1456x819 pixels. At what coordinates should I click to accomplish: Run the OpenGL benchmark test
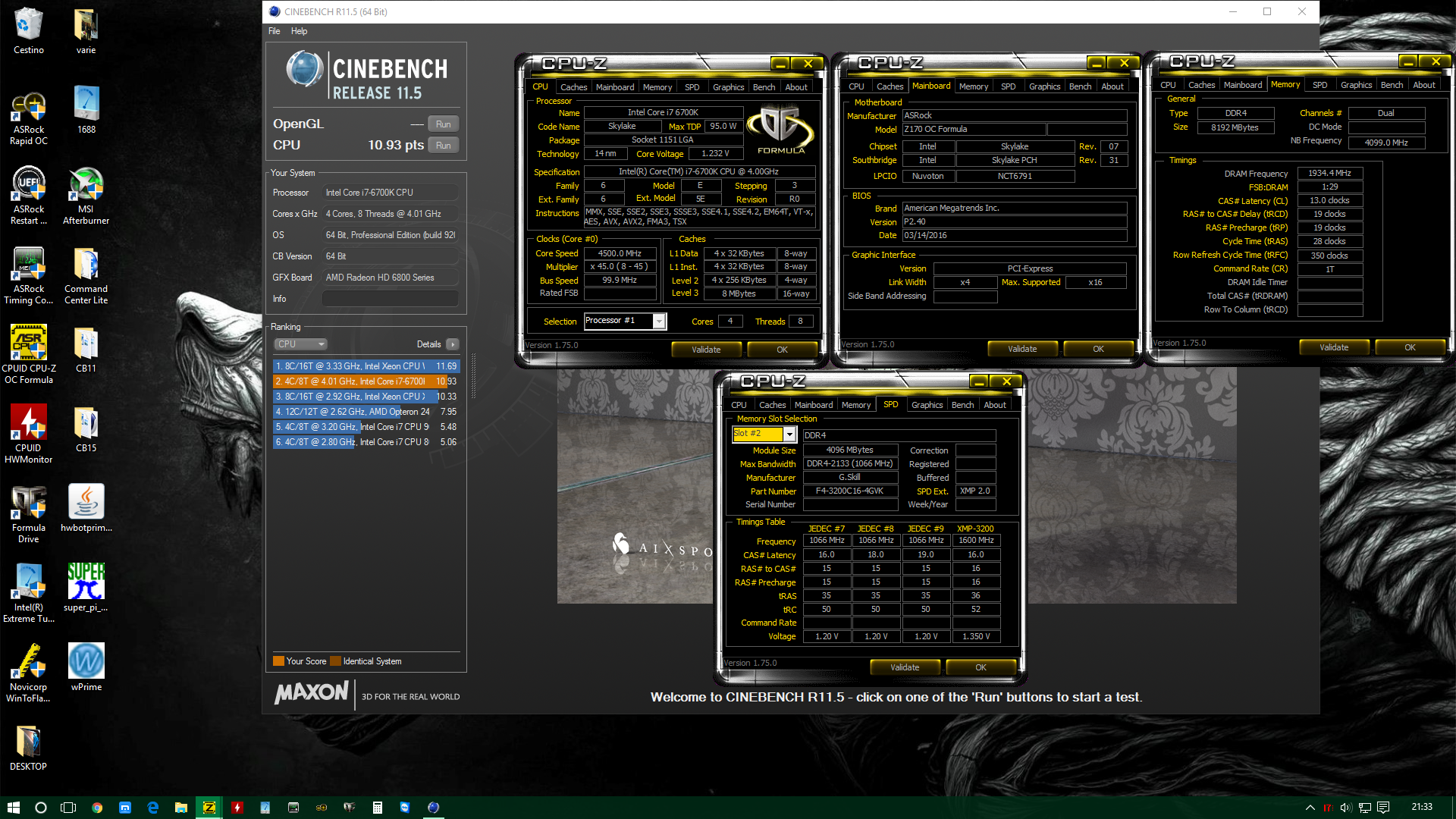444,124
